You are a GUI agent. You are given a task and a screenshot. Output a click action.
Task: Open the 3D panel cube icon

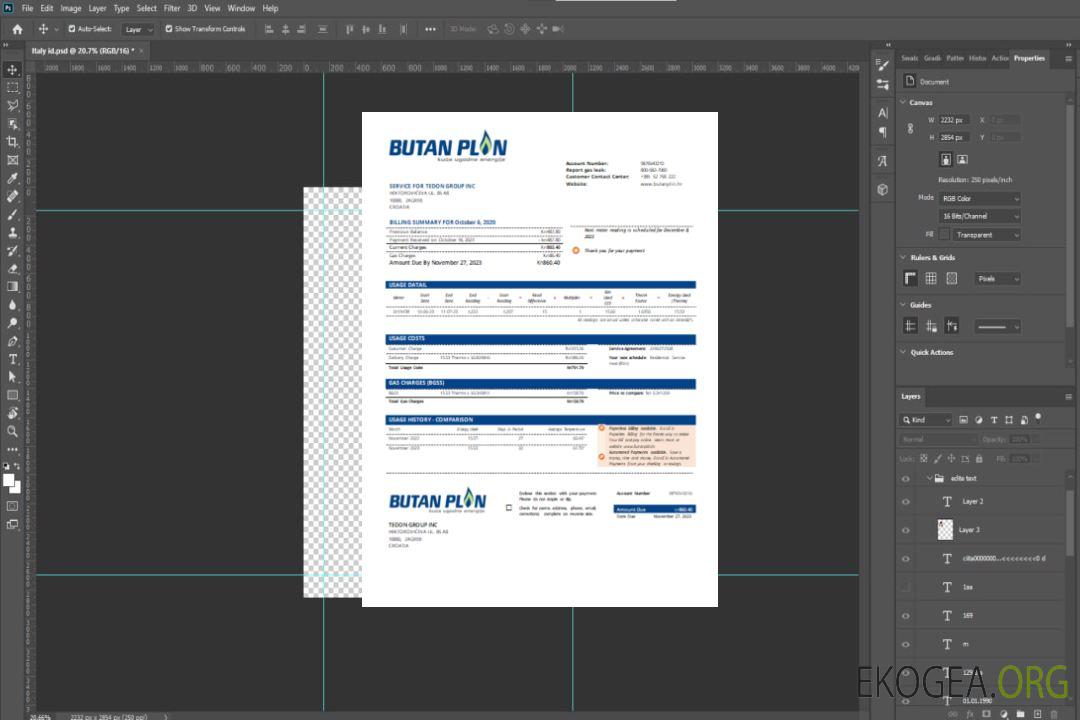[x=882, y=189]
